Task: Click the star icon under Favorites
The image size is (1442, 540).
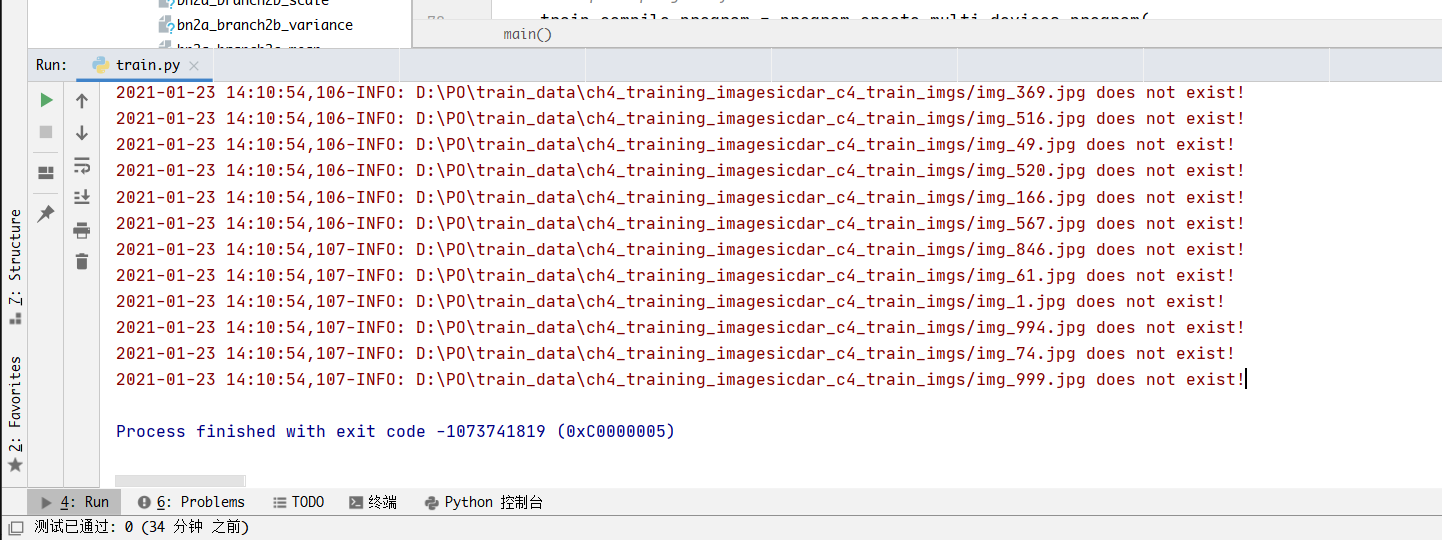Action: 15,465
